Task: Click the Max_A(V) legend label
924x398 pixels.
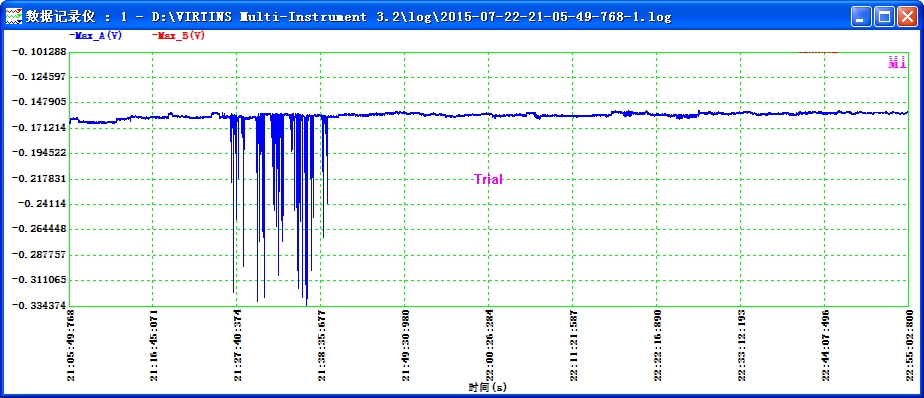Action: 95,35
